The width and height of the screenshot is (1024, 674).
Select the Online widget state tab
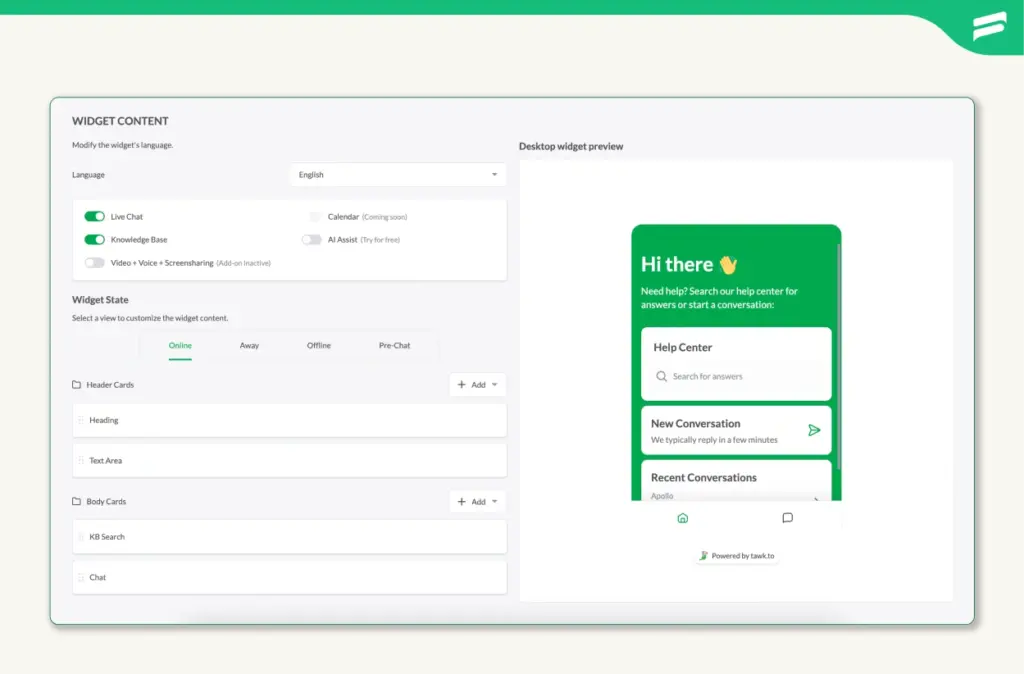[180, 345]
